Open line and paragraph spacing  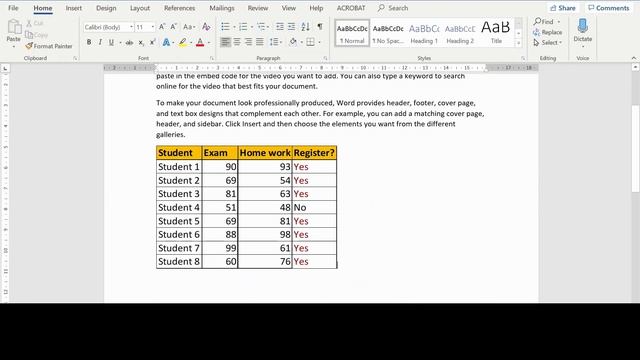(x=275, y=42)
